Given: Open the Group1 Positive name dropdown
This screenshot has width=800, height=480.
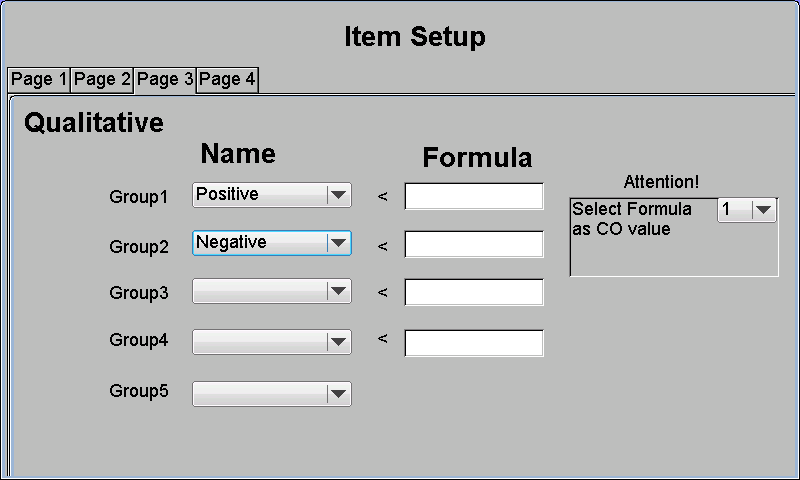Looking at the screenshot, I should [x=272, y=195].
